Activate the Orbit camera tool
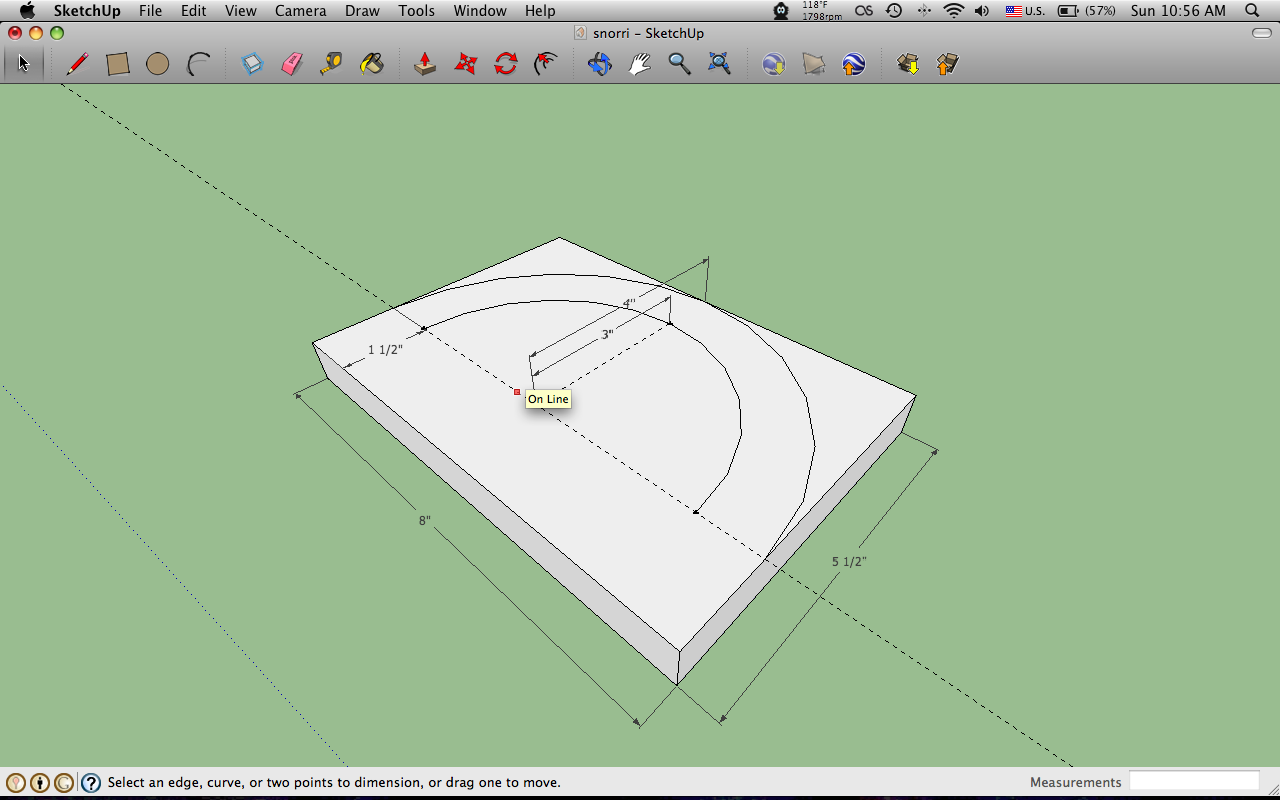Screen dimensions: 1280x800 tap(599, 64)
